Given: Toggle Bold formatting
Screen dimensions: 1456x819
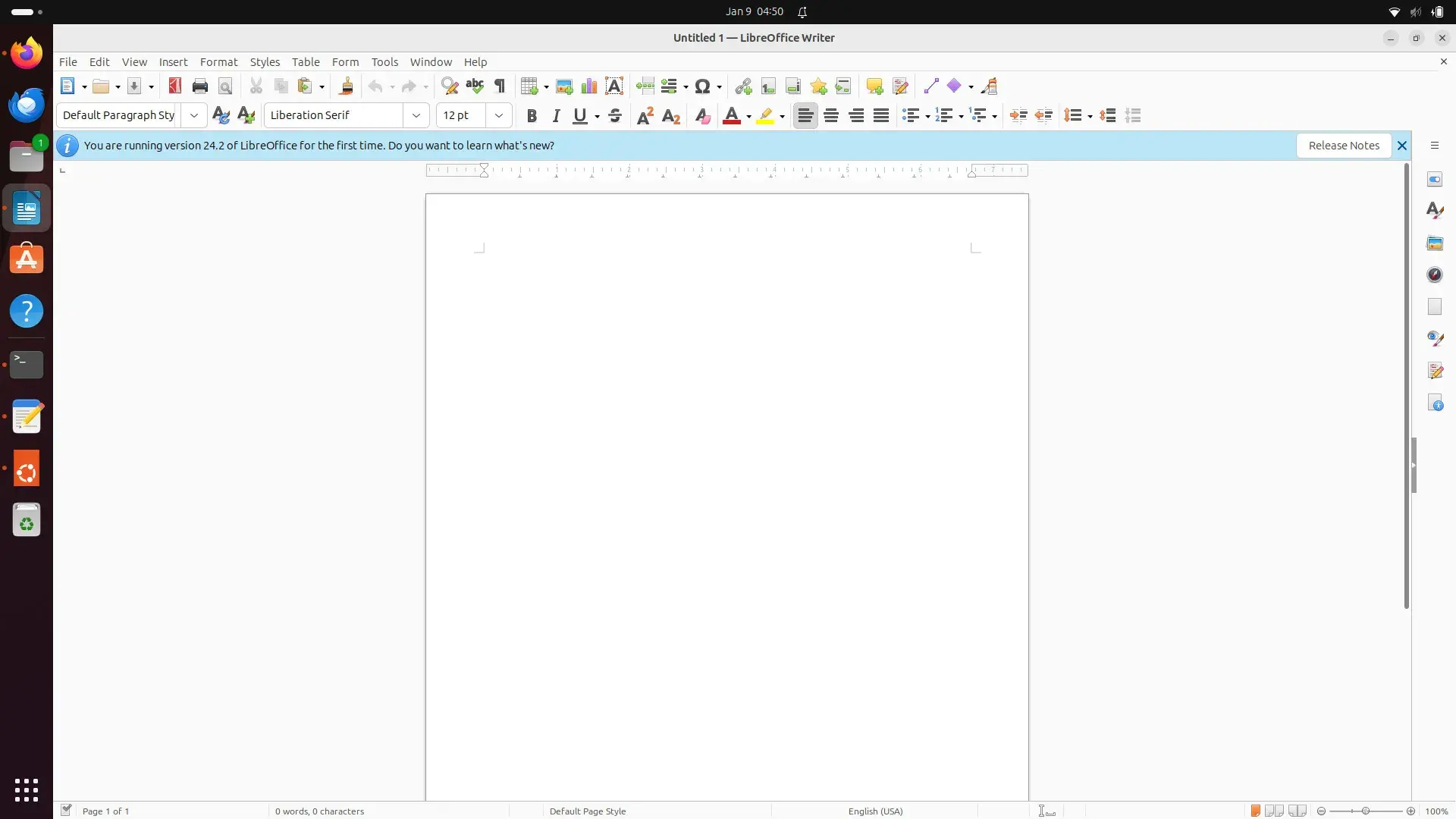Looking at the screenshot, I should tap(532, 116).
